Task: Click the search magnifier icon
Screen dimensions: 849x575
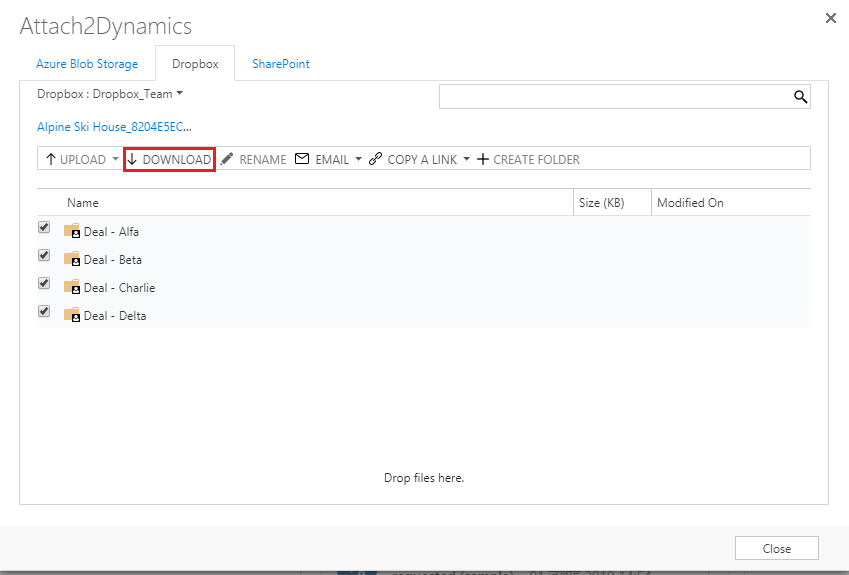Action: (800, 97)
